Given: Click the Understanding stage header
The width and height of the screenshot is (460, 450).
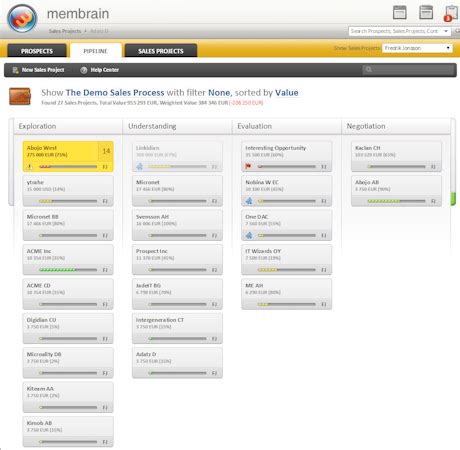Looking at the screenshot, I should pos(152,126).
